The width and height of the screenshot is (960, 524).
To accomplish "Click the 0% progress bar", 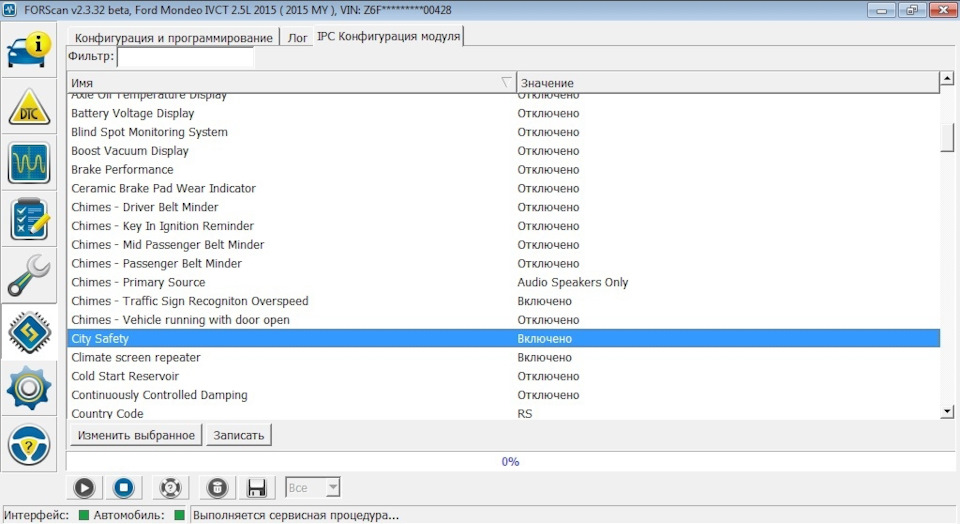I will pos(510,462).
